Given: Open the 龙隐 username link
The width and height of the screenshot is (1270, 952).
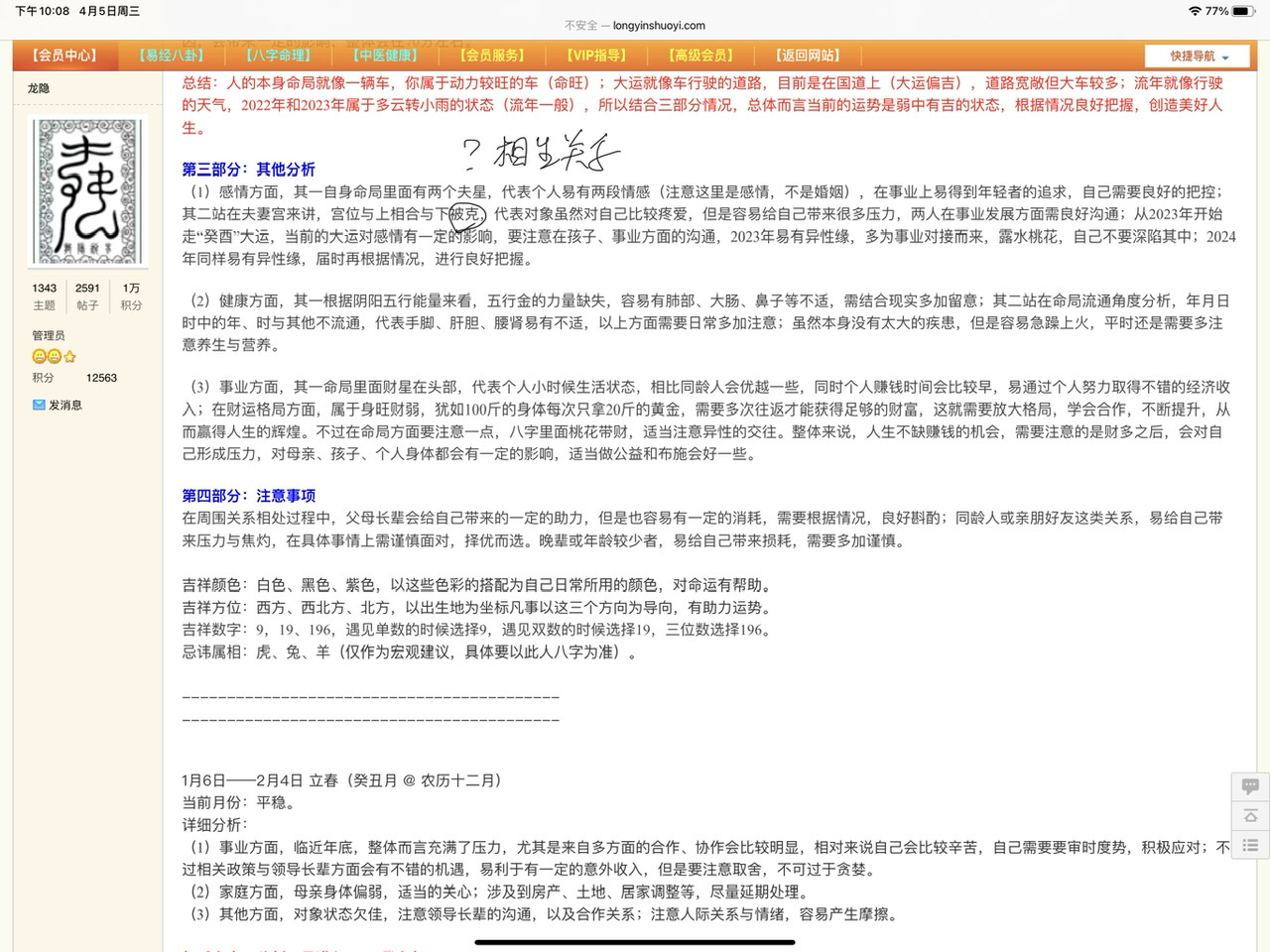Looking at the screenshot, I should [x=39, y=88].
